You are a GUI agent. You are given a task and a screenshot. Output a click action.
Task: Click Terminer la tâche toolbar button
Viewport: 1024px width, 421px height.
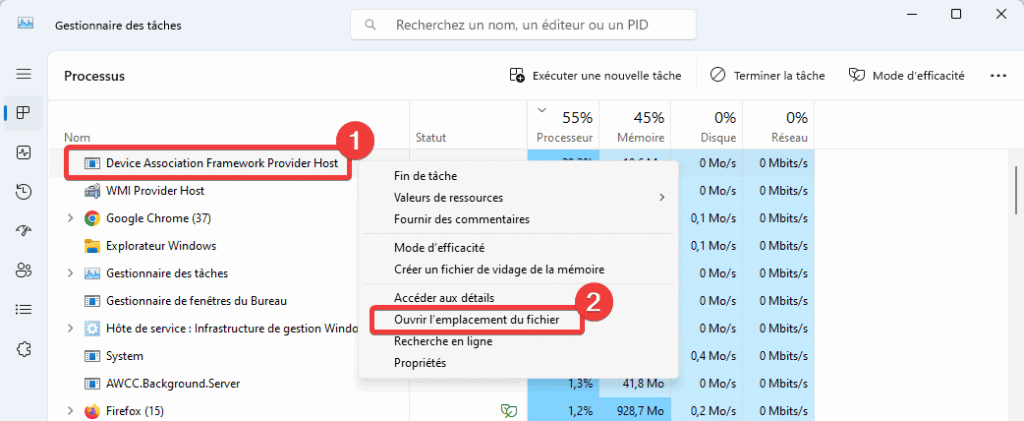pos(767,76)
